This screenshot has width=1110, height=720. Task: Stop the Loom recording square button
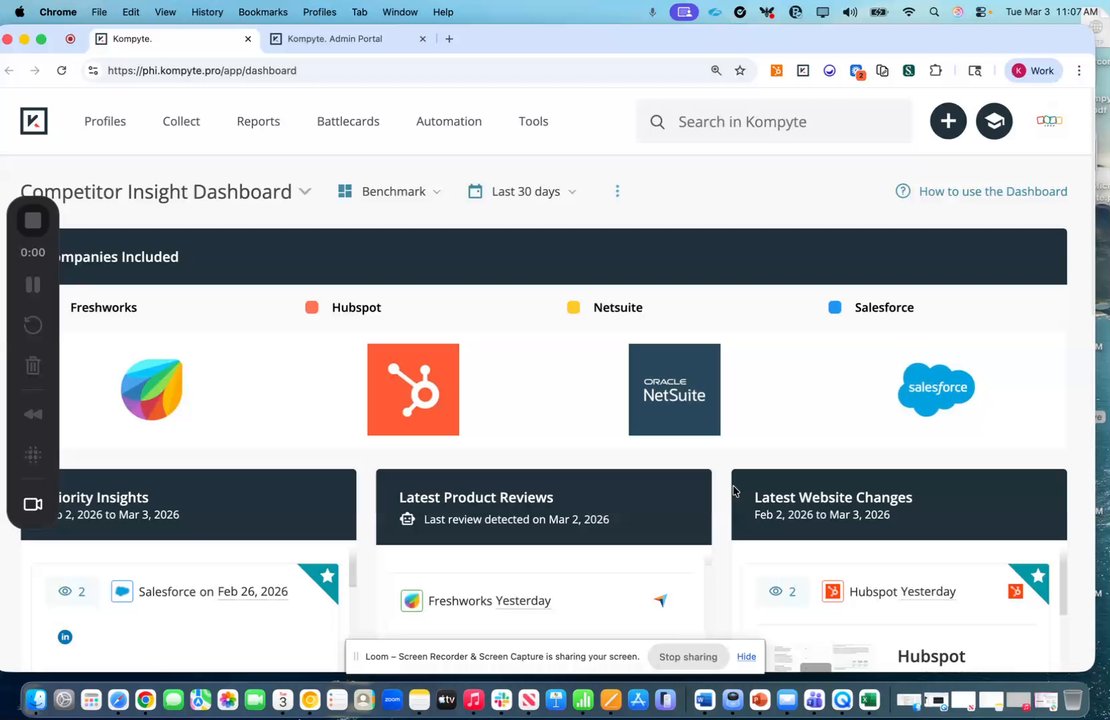[x=33, y=221]
